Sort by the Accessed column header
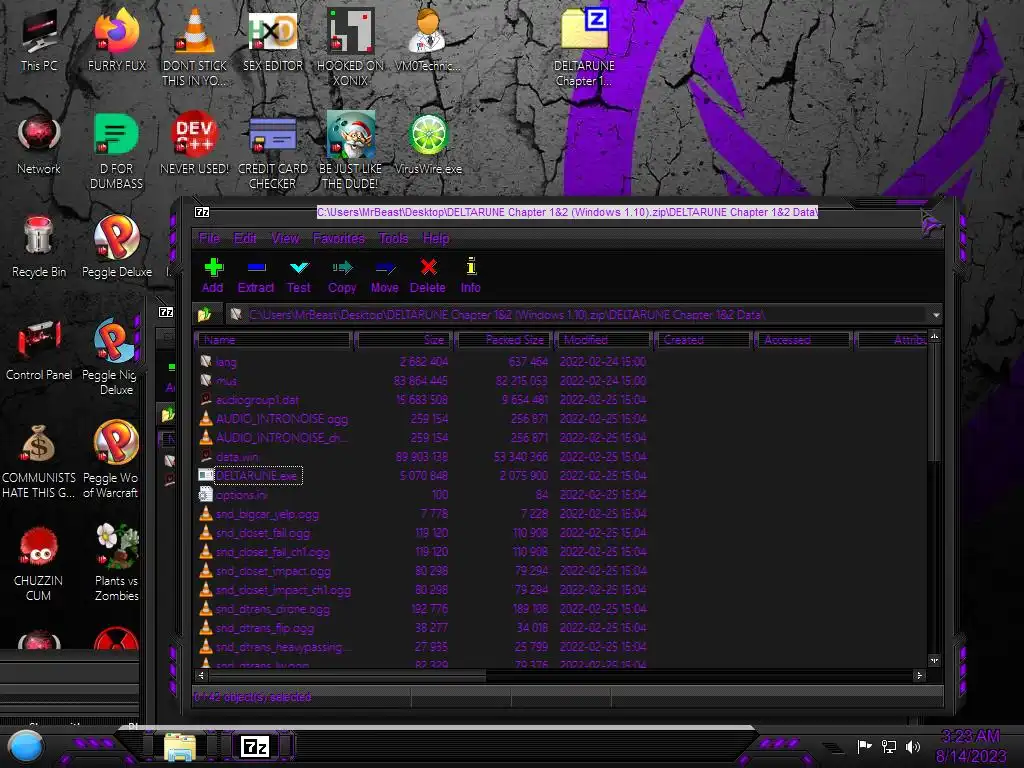 click(803, 340)
